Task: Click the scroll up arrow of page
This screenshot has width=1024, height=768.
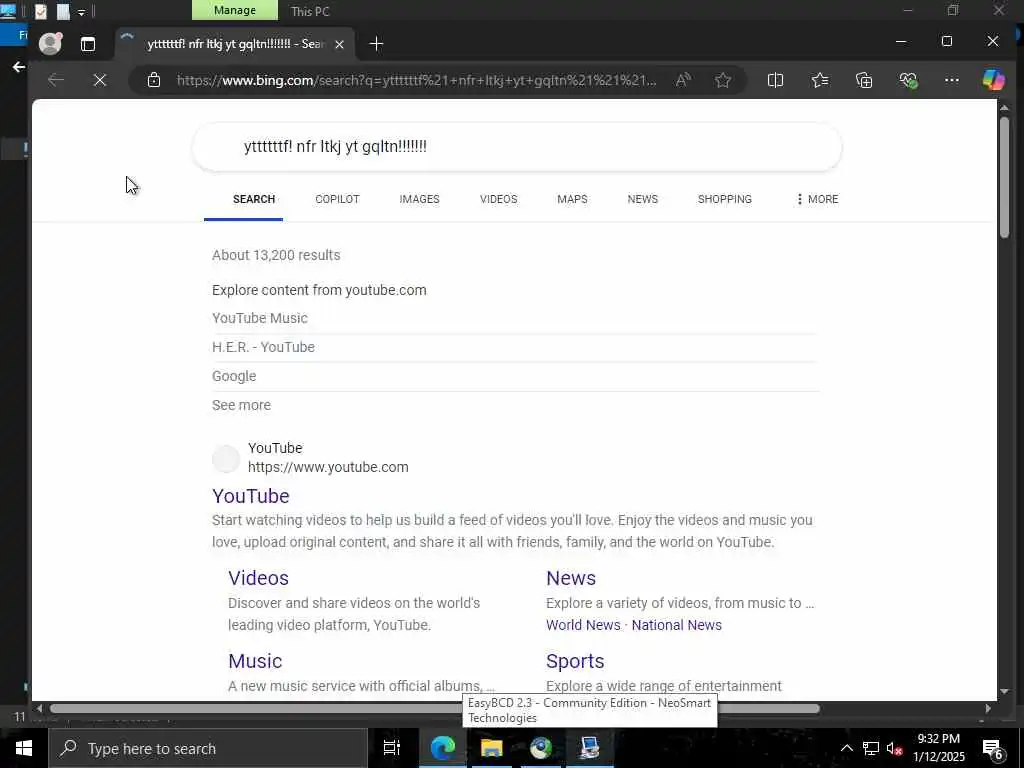Action: point(1004,107)
